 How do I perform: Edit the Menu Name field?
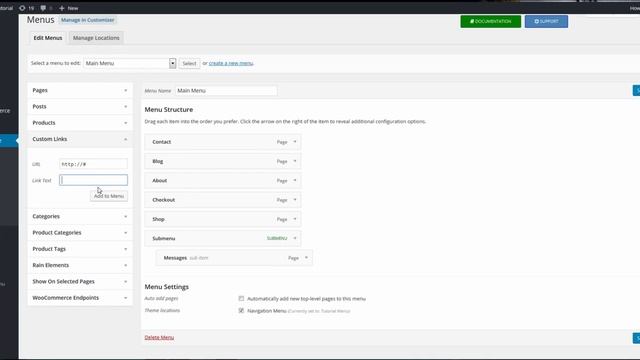point(226,91)
